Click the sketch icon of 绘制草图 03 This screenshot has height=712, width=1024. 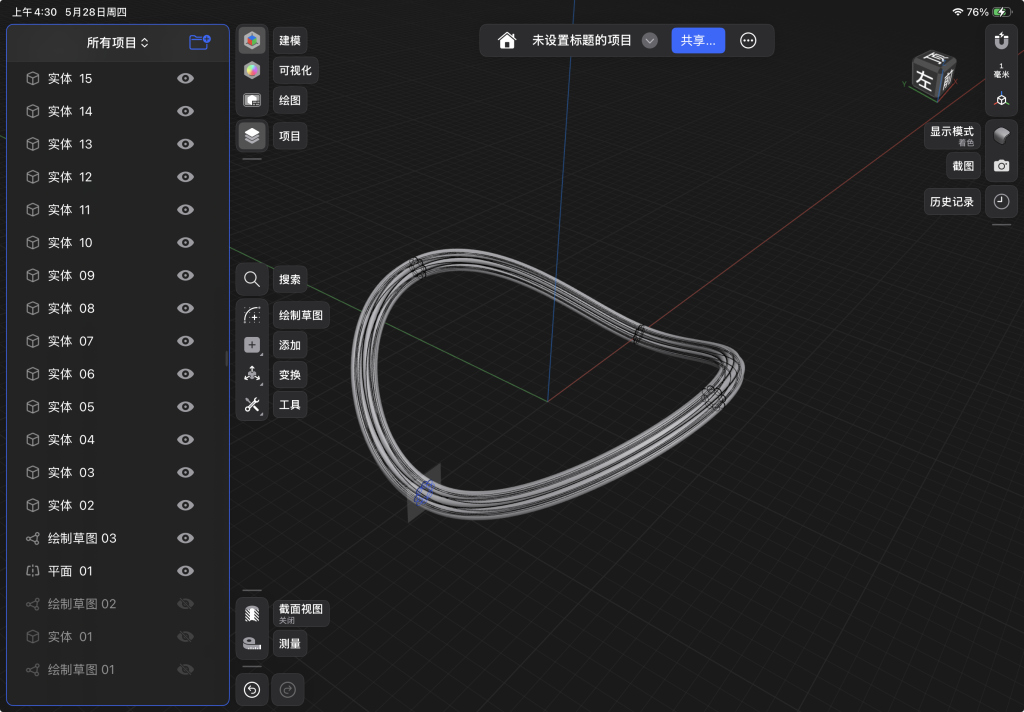(33, 538)
